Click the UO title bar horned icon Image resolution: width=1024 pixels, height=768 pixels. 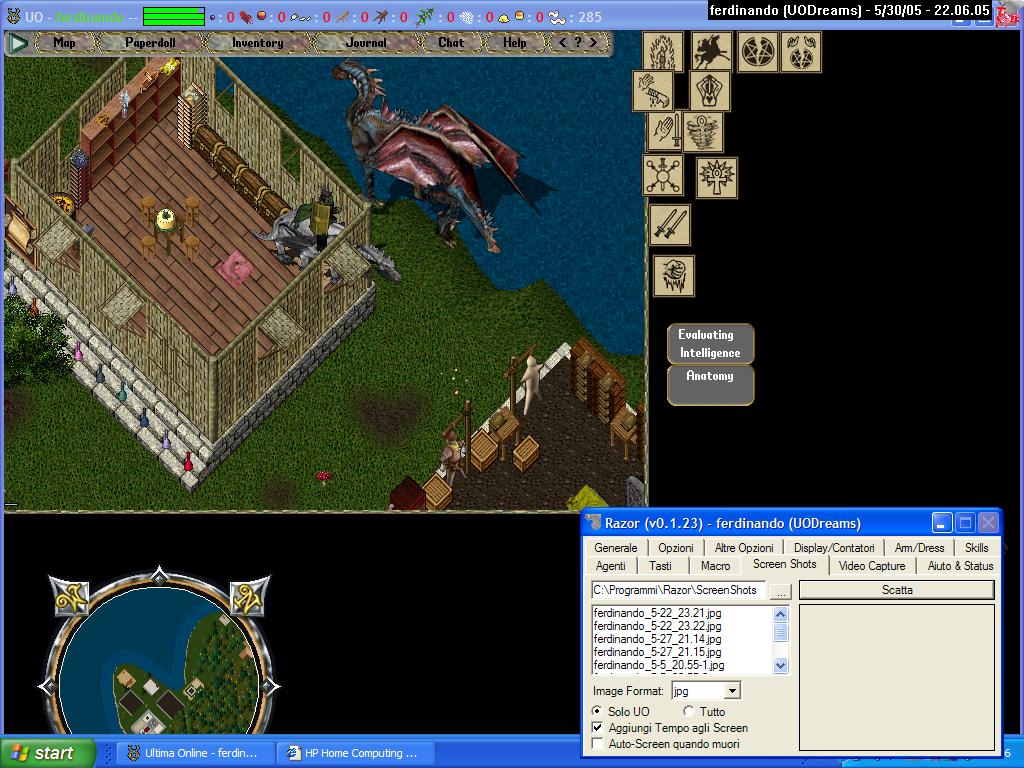click(x=13, y=16)
